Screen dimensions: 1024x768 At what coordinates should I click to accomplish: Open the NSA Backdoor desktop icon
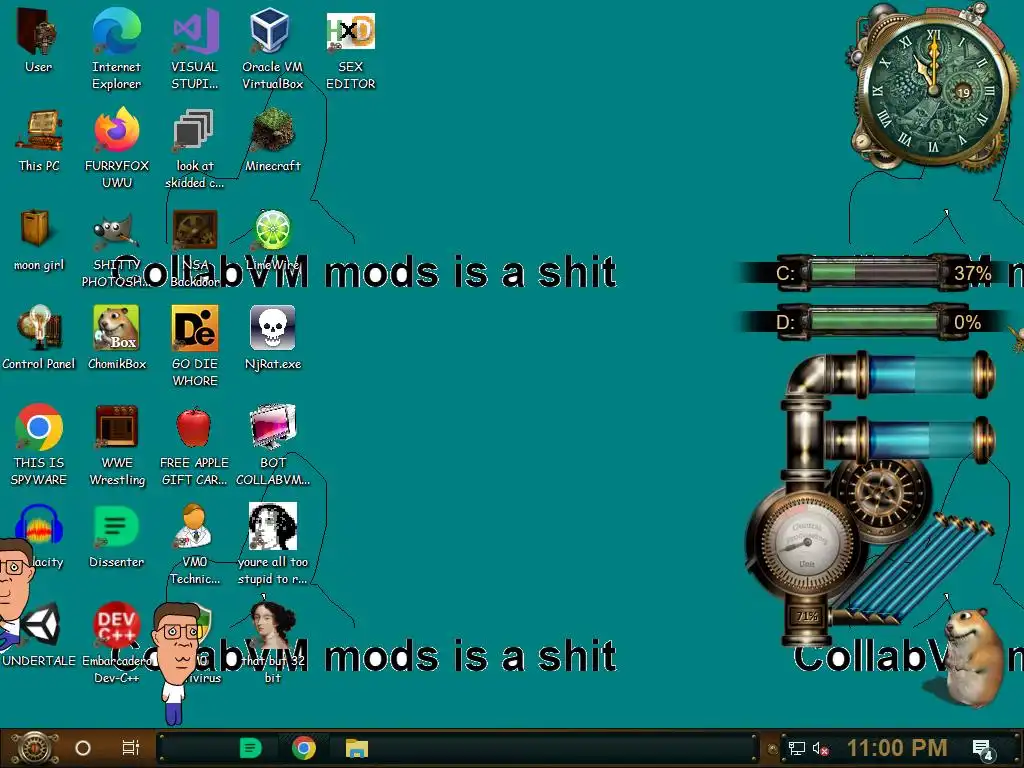(x=194, y=247)
